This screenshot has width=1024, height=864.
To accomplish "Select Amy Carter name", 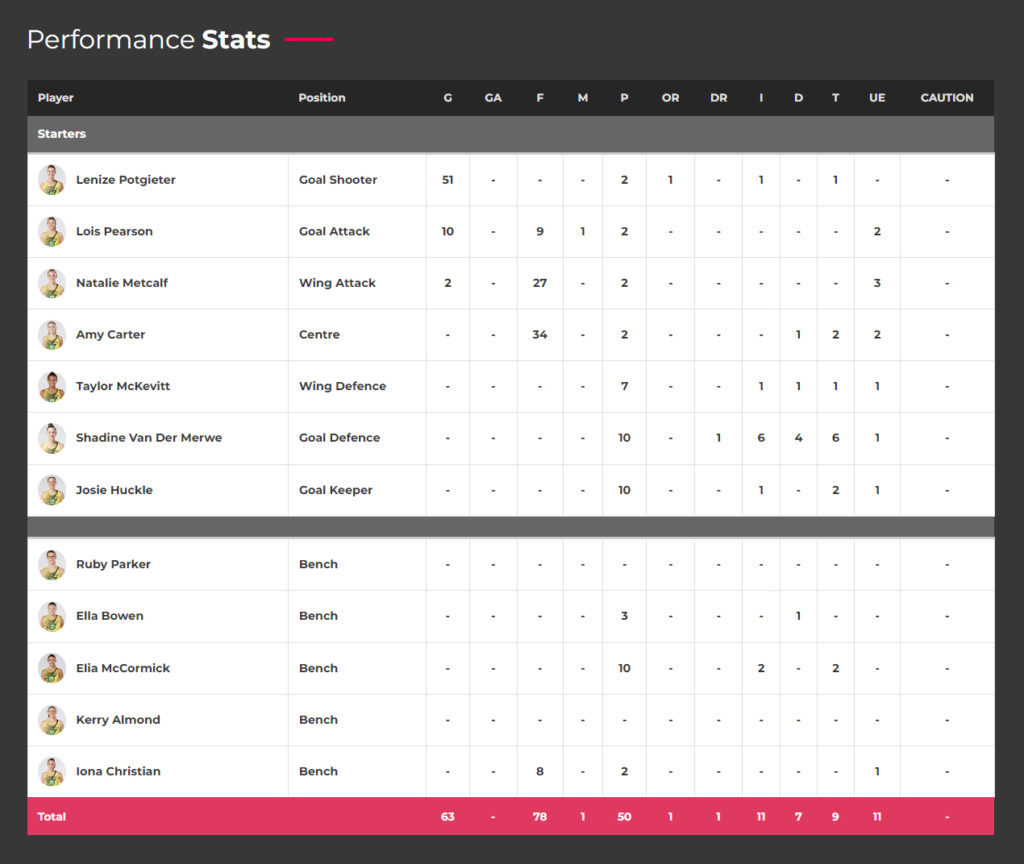I will coord(110,334).
